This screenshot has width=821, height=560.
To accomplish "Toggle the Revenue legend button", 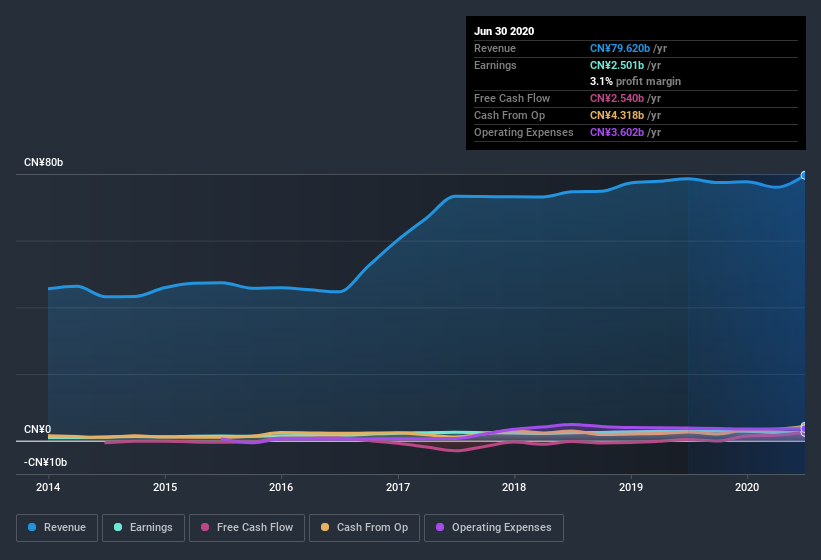I will (x=57, y=528).
